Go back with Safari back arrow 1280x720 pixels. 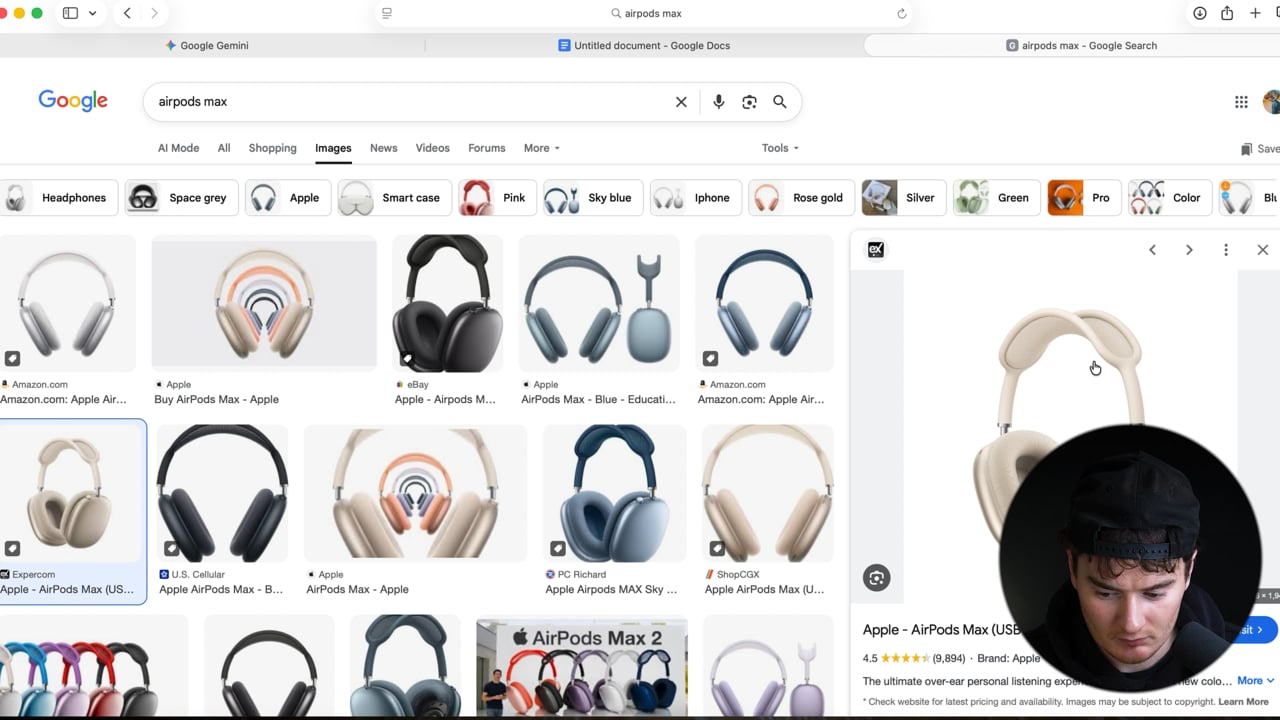pos(127,13)
